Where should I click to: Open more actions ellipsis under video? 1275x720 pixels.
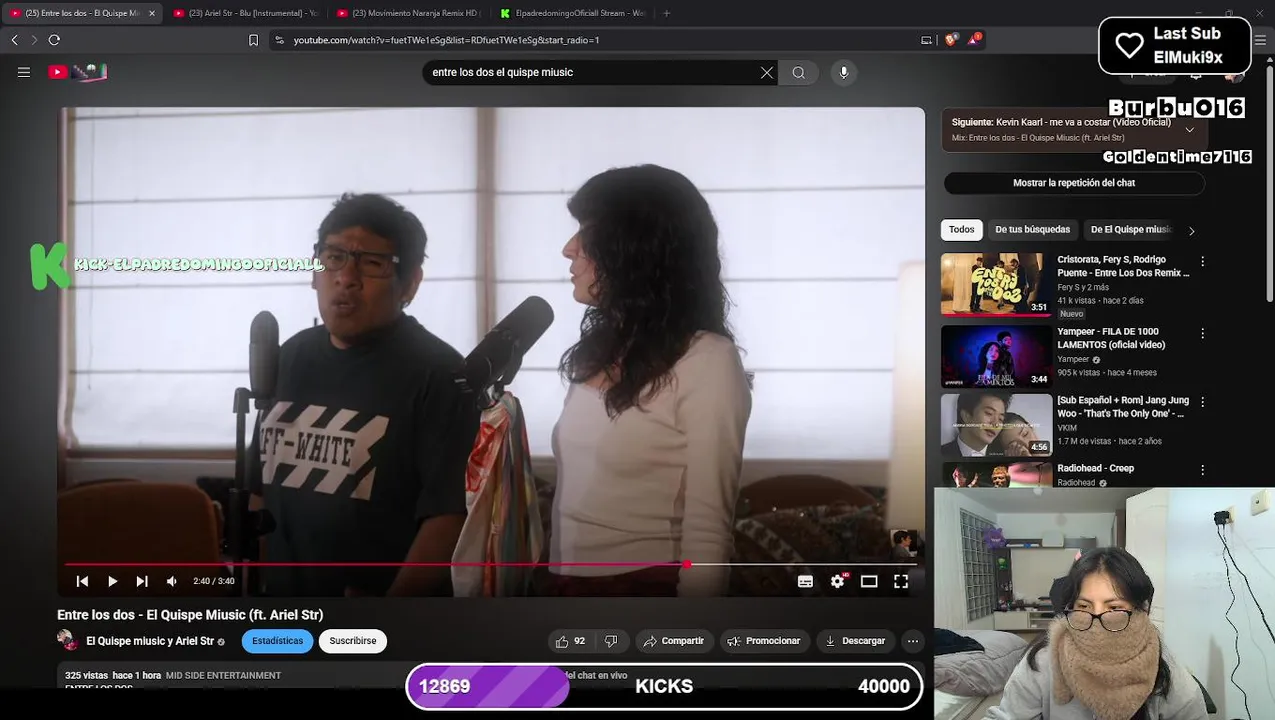click(x=912, y=641)
